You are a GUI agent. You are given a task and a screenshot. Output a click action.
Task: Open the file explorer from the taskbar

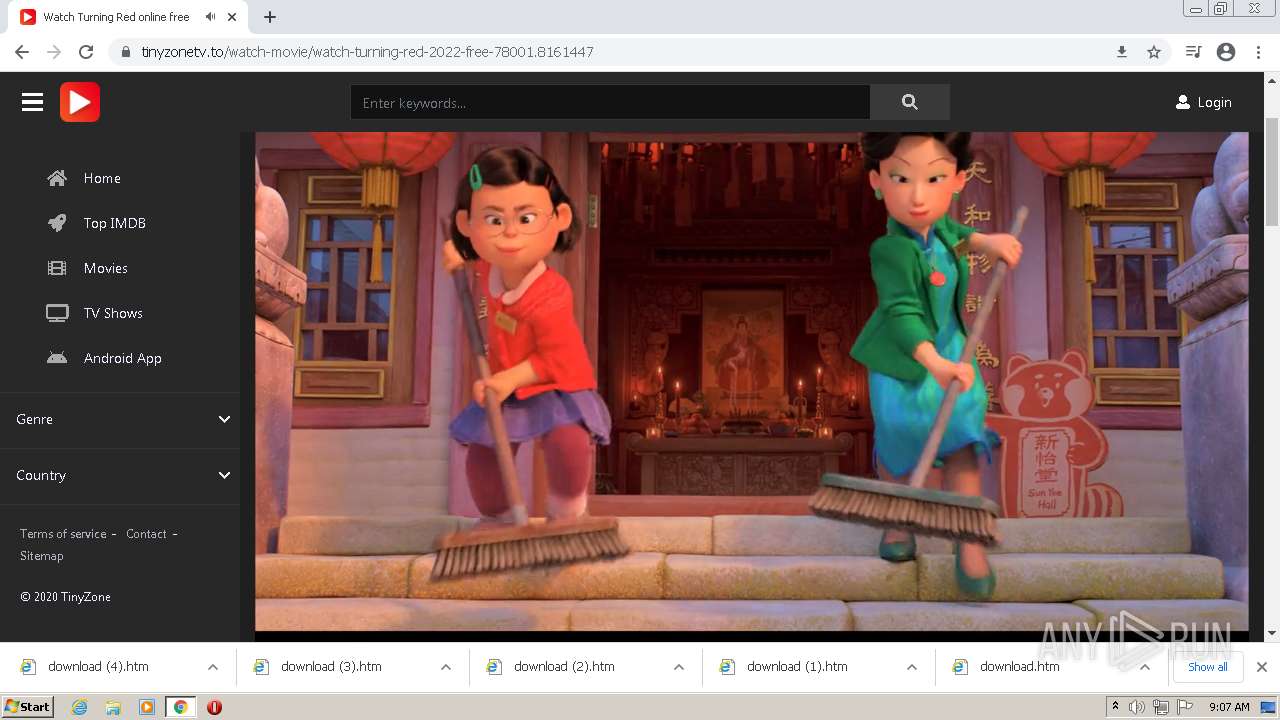coord(113,707)
